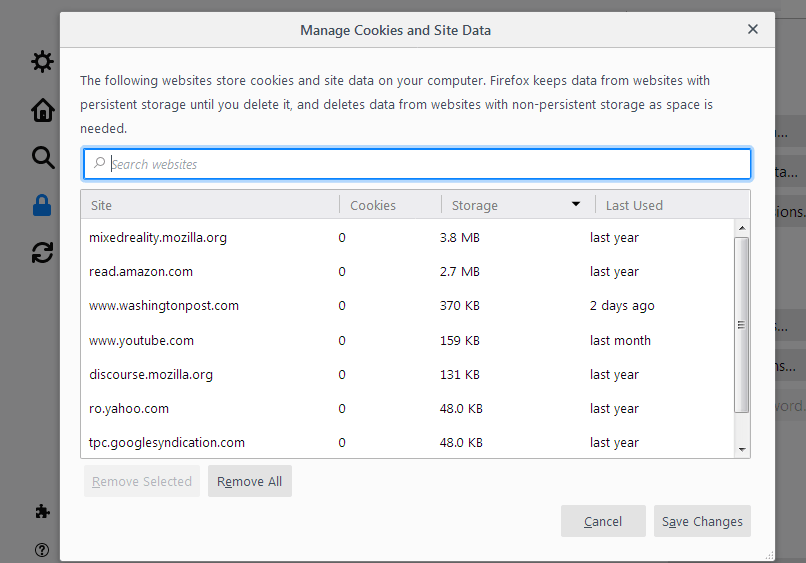Select the mixedreality.mozilla.org row

coord(407,237)
